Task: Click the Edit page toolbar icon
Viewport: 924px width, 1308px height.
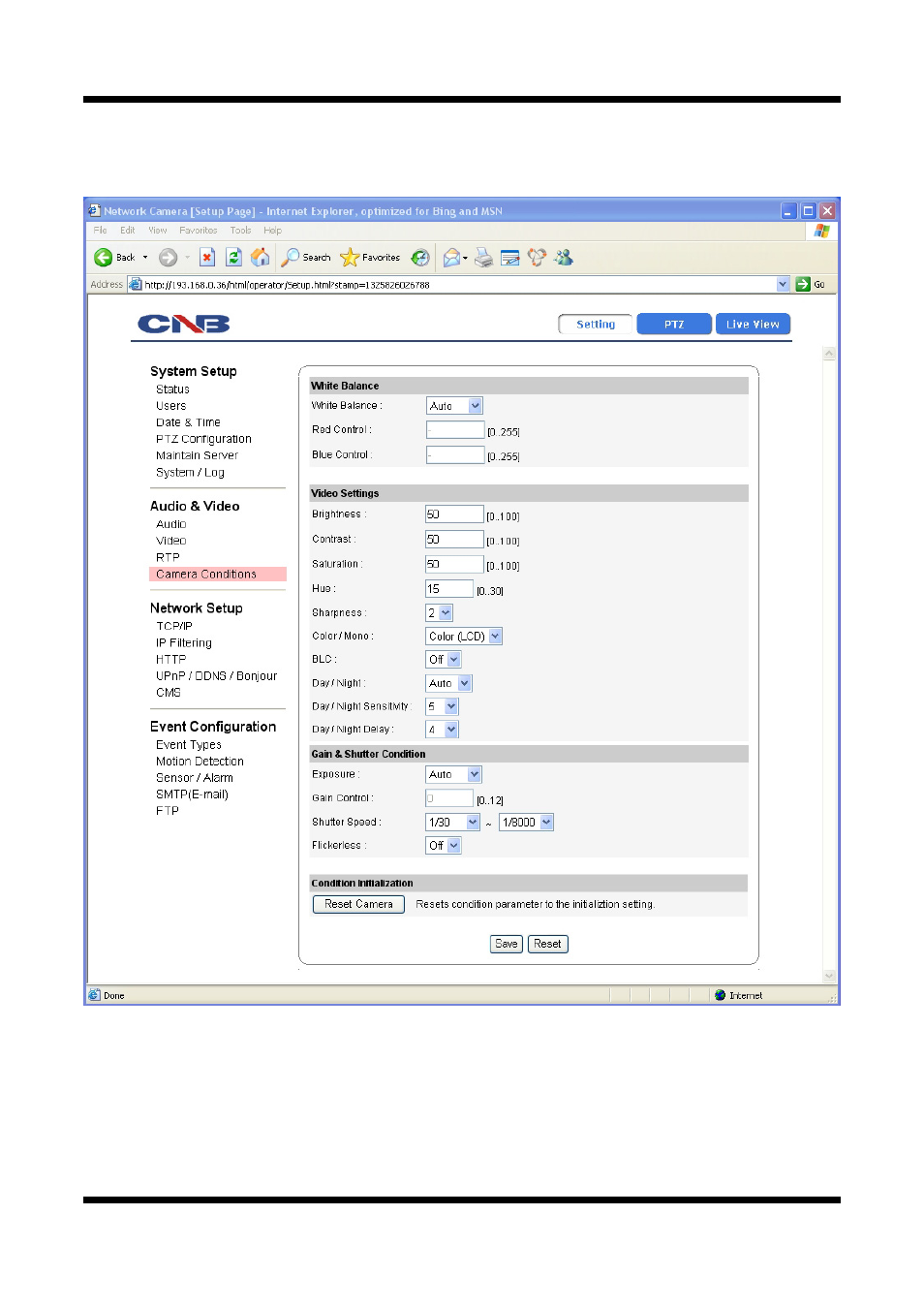Action: tap(510, 258)
